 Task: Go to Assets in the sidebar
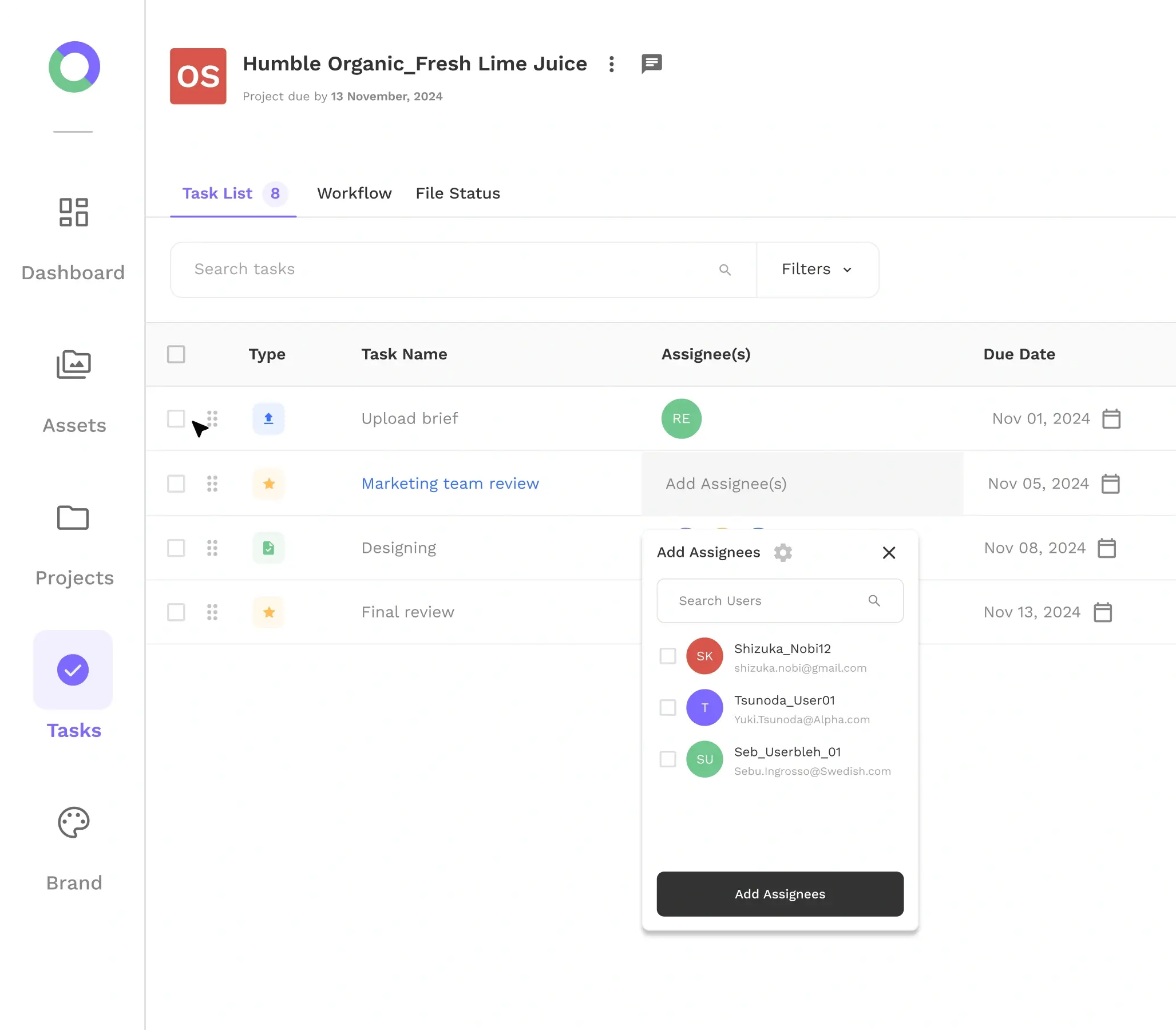point(74,365)
